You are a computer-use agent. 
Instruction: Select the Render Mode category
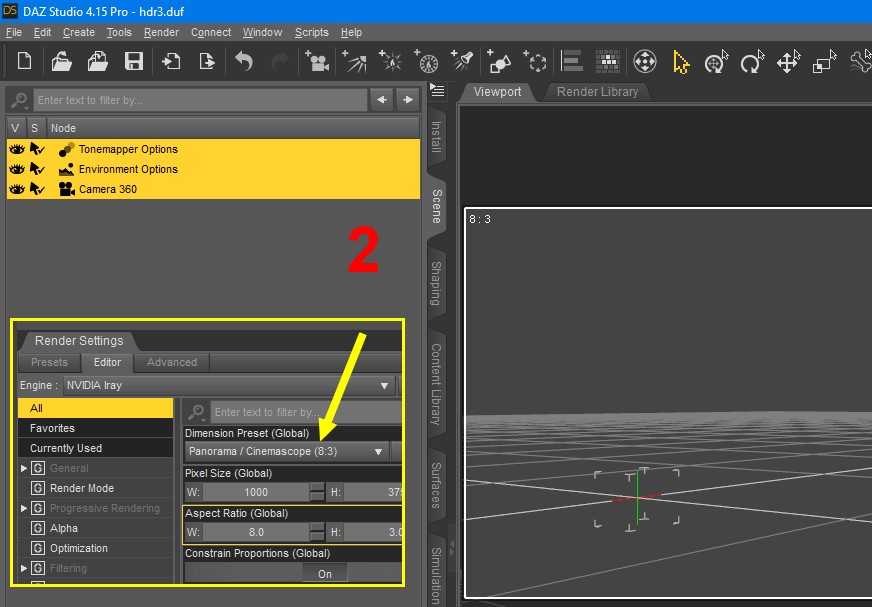pos(96,488)
